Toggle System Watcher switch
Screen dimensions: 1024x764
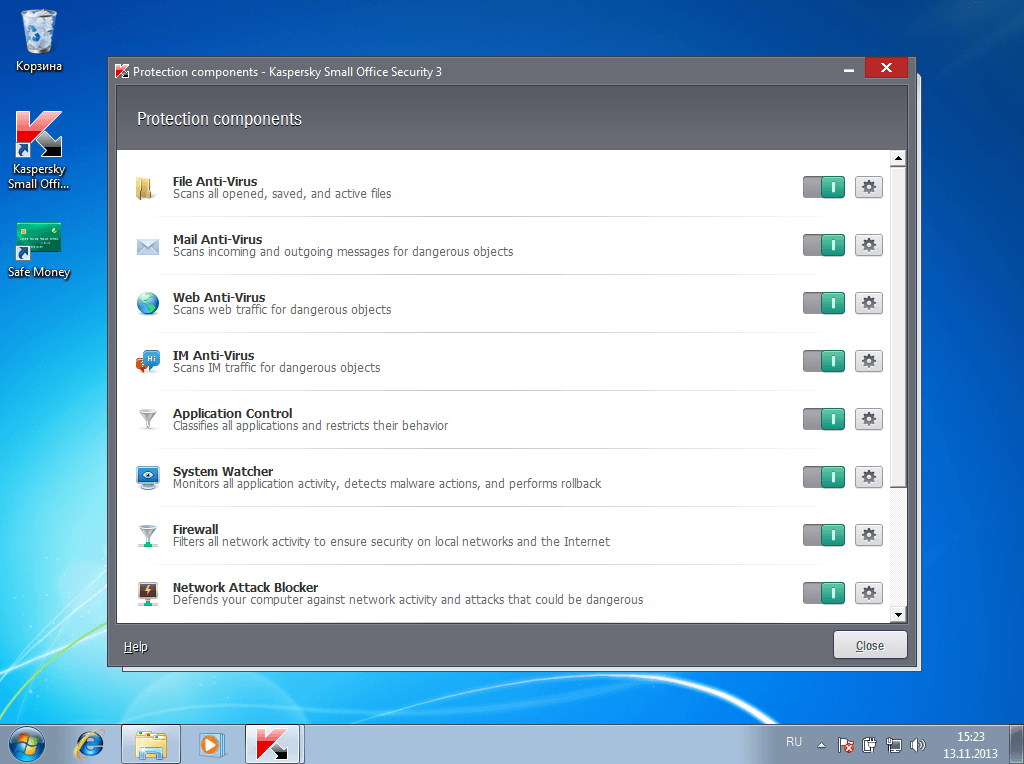[824, 477]
